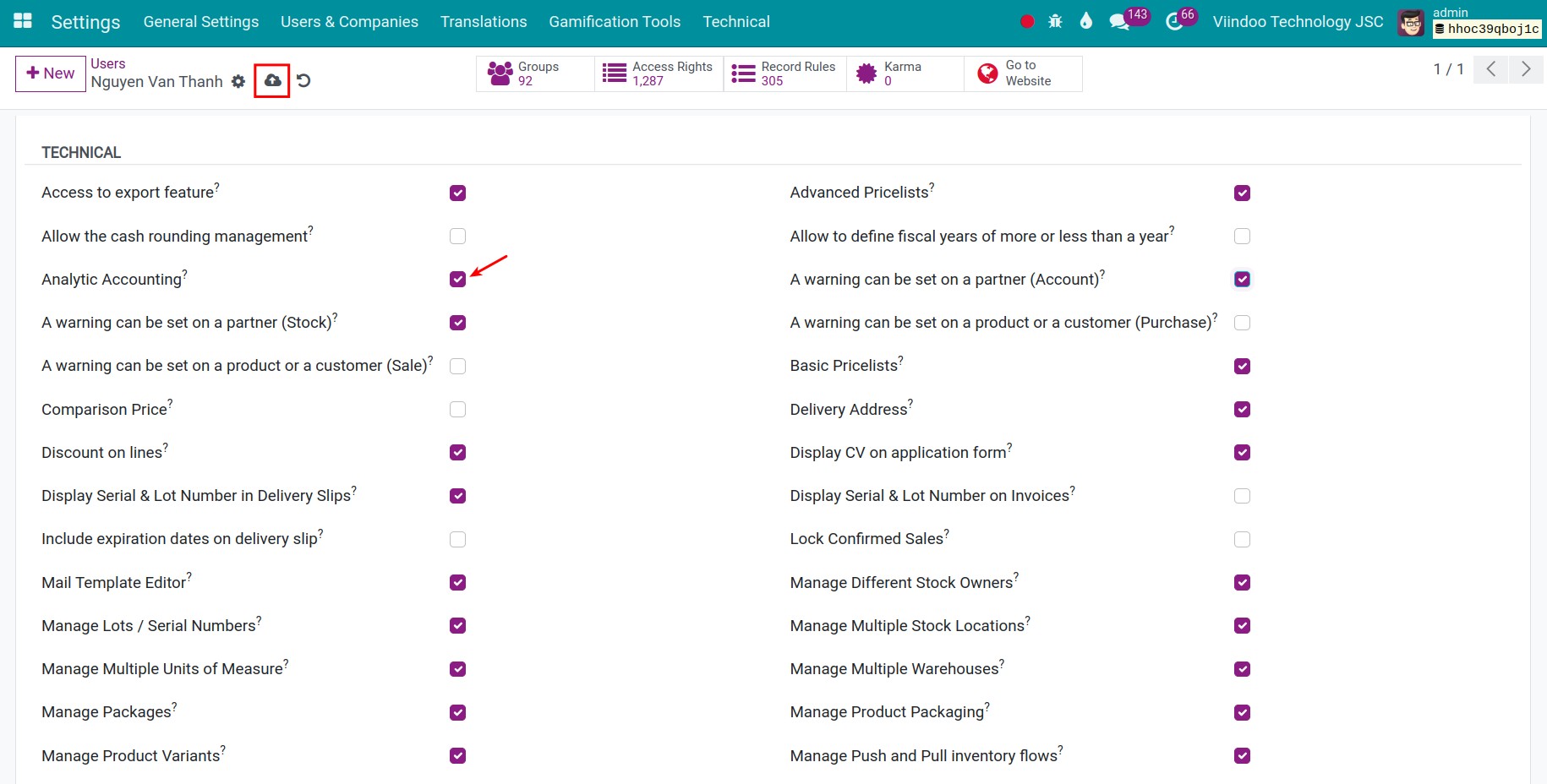Image resolution: width=1547 pixels, height=784 pixels.
Task: Open Groups 92 stat button
Action: click(x=535, y=73)
